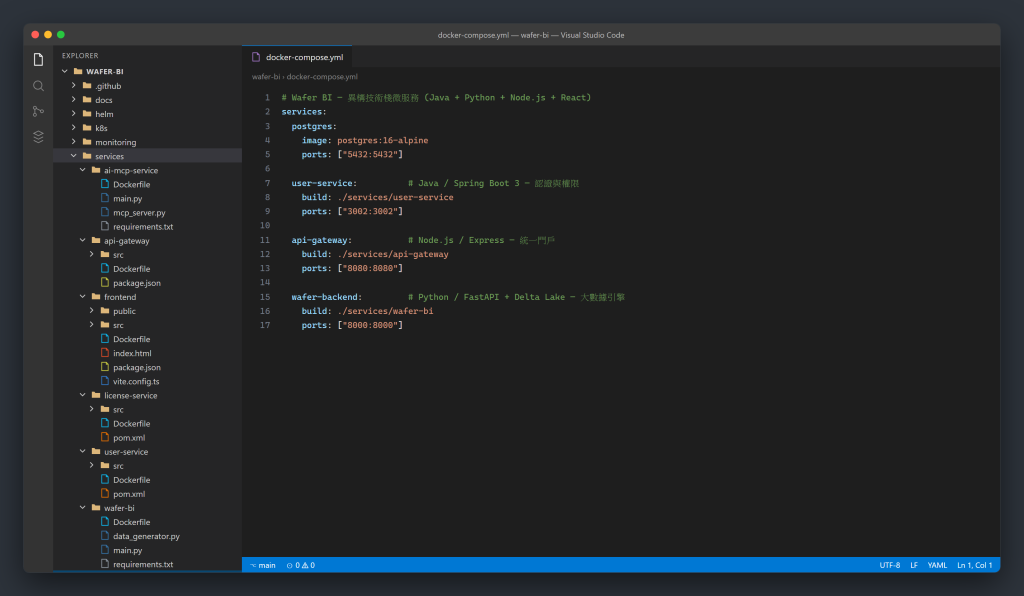Click the public folder icon in frontend

tap(104, 311)
